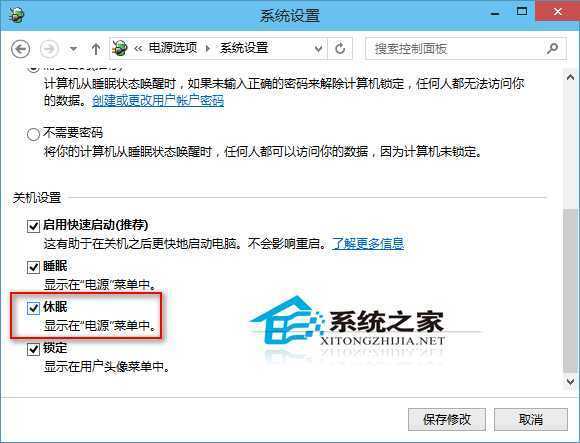The width and height of the screenshot is (580, 443).
Task: Click the power options icon in address bar
Action: coord(119,48)
